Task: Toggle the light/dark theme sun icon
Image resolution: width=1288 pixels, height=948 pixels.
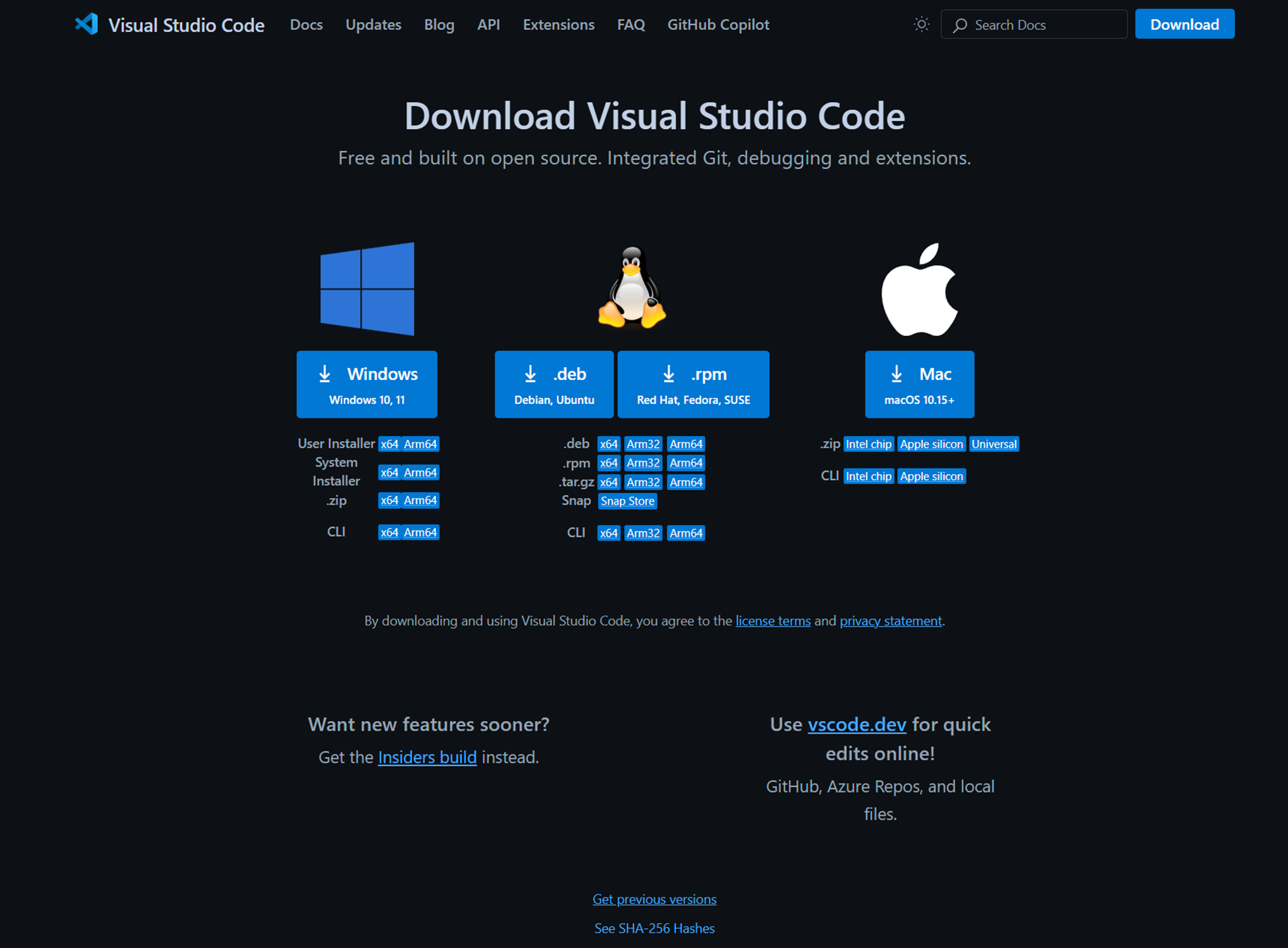Action: [921, 25]
